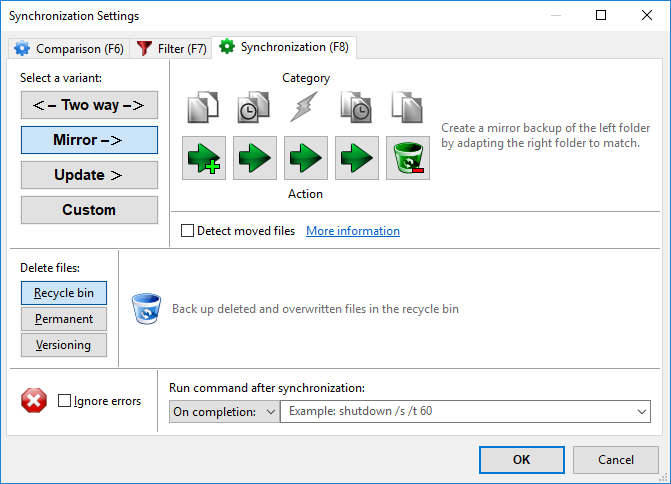This screenshot has height=484, width=671.
Task: Click the left-only files category icon
Action: 203,107
